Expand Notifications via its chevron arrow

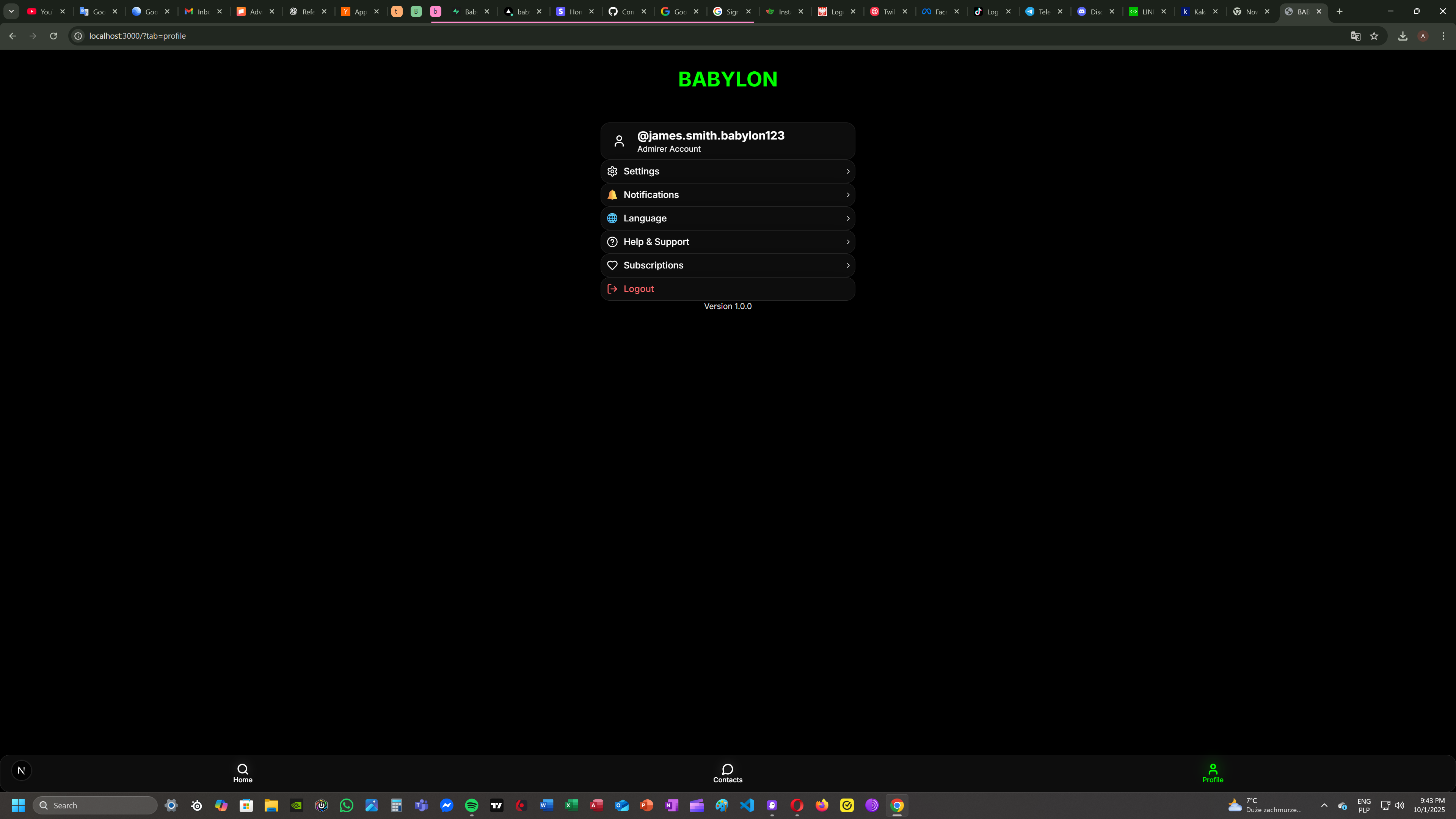point(848,195)
